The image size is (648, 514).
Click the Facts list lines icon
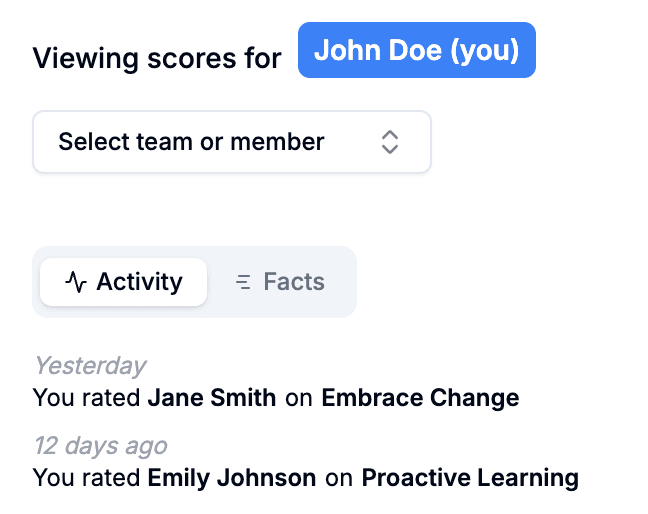click(x=243, y=282)
